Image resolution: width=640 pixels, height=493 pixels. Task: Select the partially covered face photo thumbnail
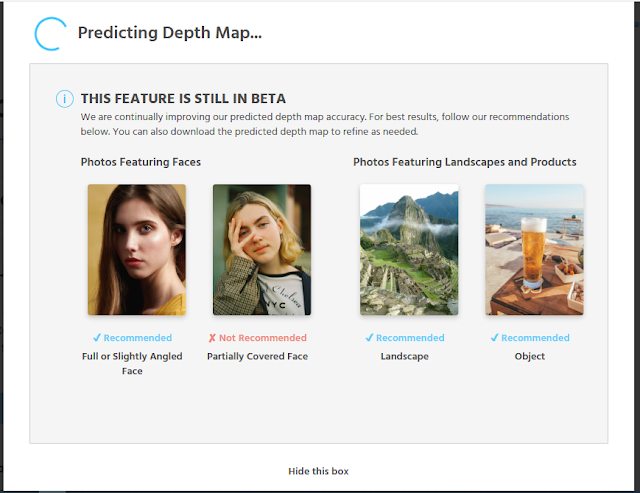coord(262,249)
